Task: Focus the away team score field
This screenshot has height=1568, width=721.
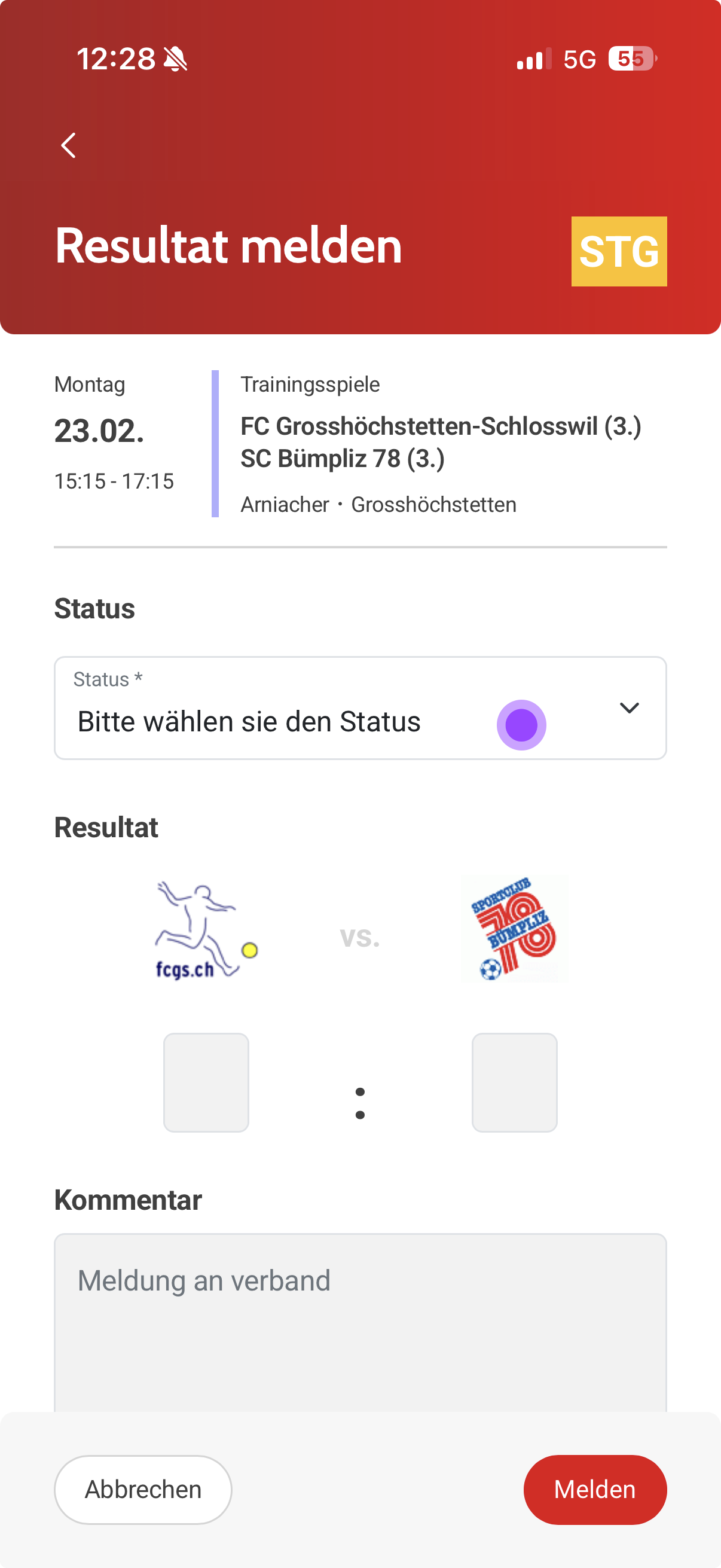Action: pos(514,1082)
